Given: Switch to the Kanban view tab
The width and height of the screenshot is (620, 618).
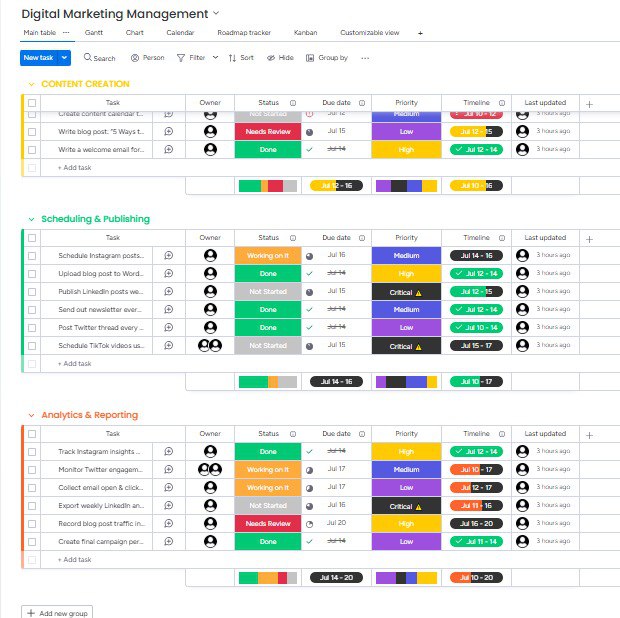Looking at the screenshot, I should [305, 32].
